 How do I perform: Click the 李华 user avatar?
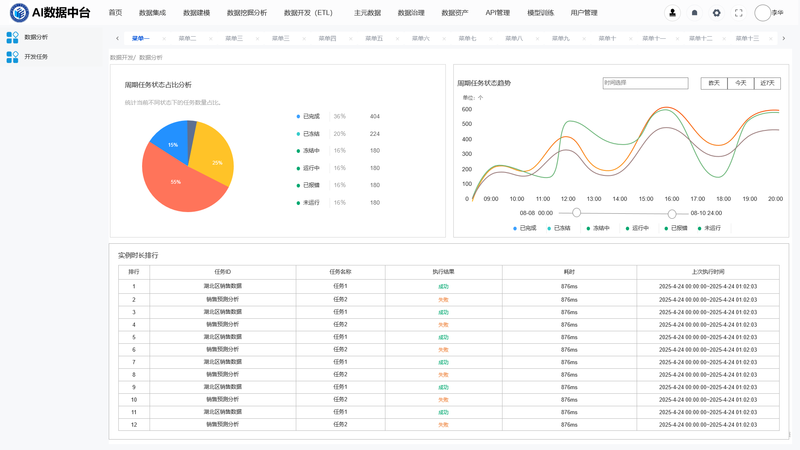click(x=763, y=13)
